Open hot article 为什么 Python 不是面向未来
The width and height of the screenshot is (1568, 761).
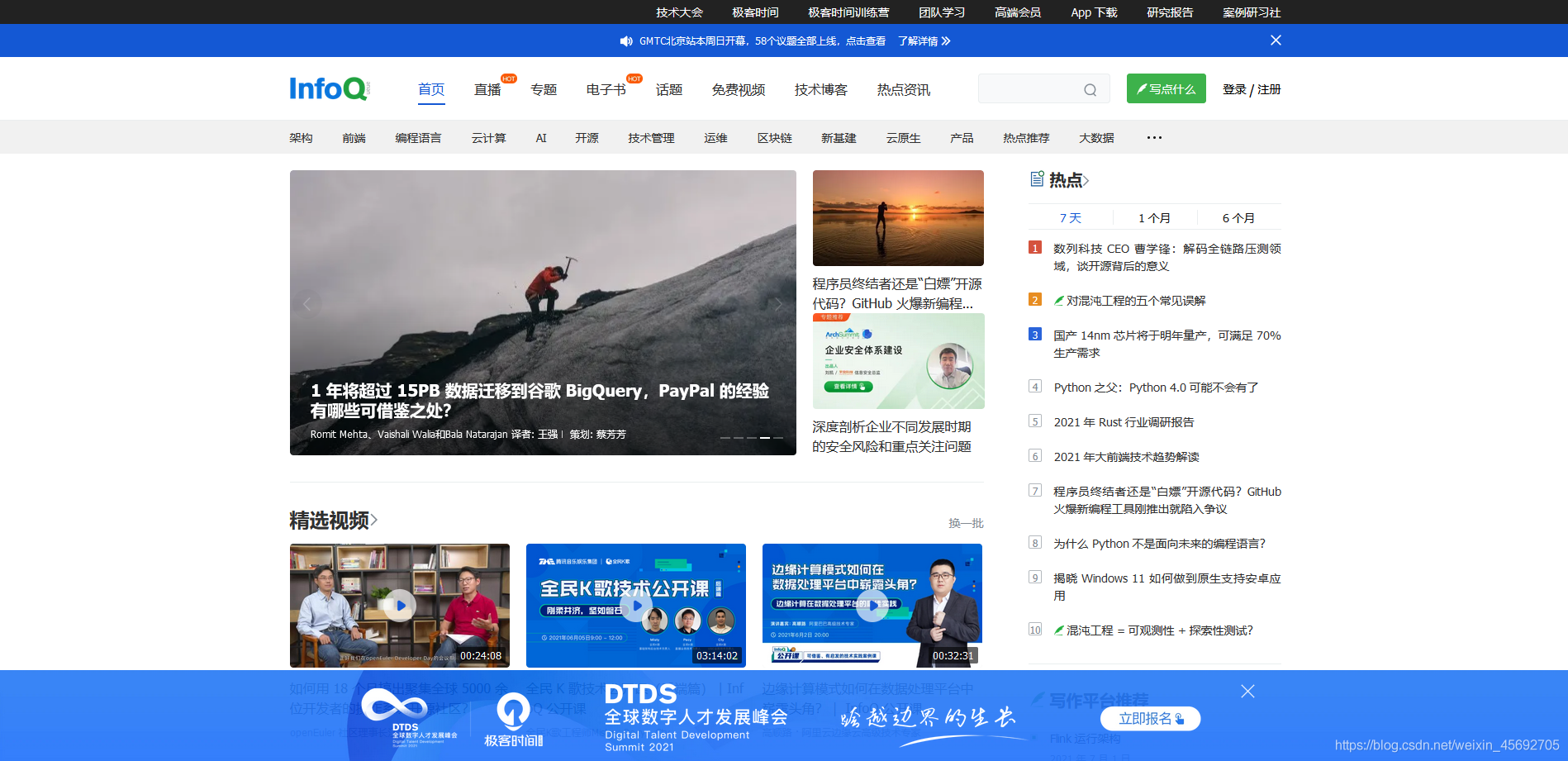[x=1159, y=544]
